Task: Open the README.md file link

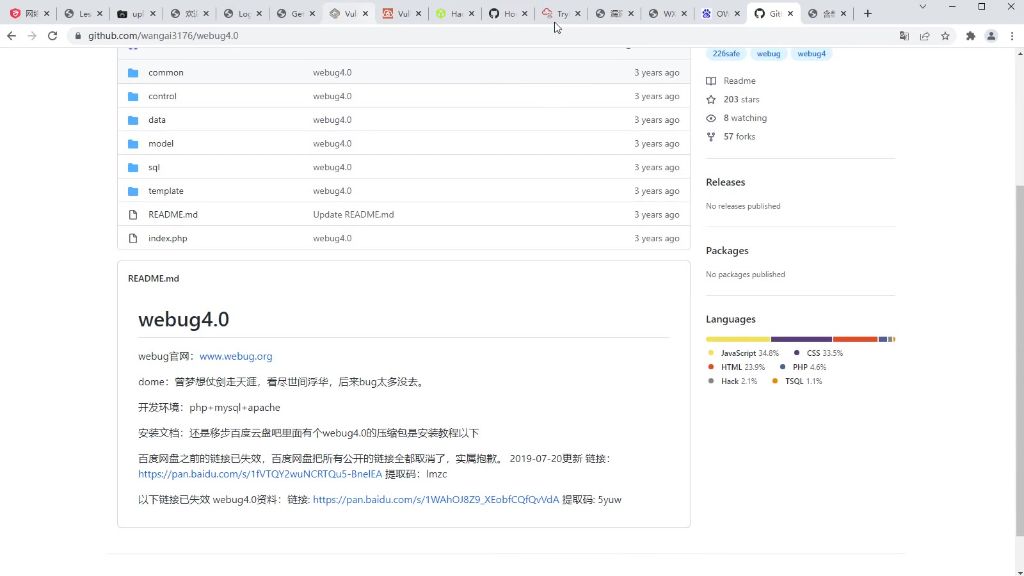Action: click(x=173, y=215)
